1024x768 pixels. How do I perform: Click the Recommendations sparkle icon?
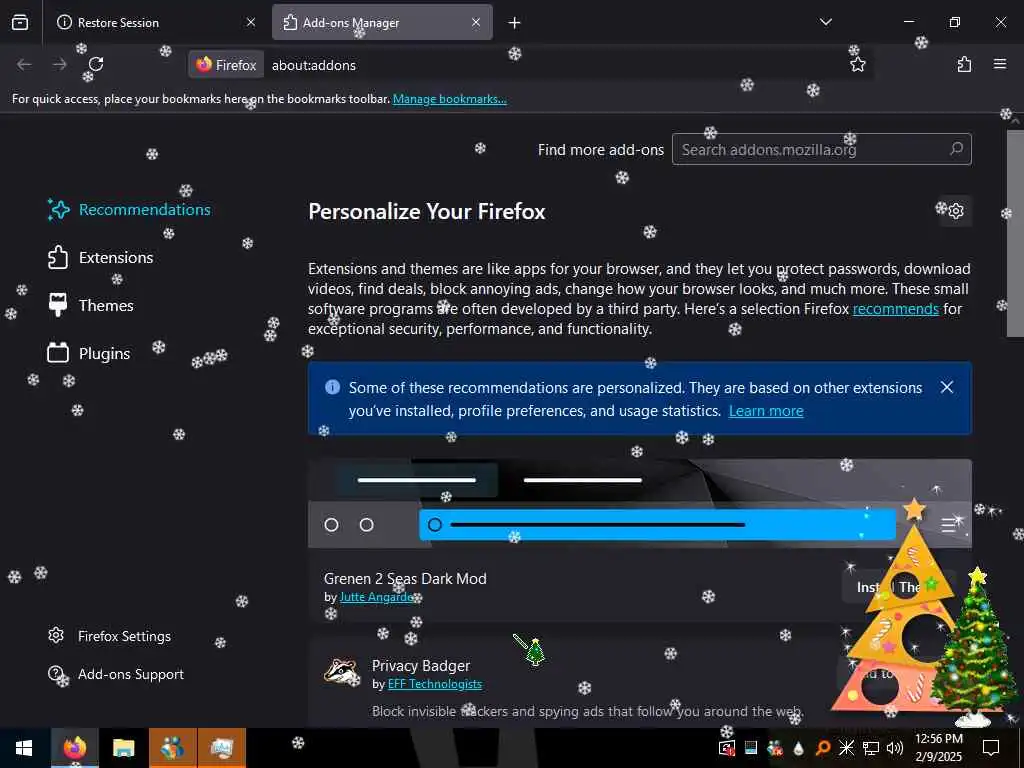[x=58, y=209]
